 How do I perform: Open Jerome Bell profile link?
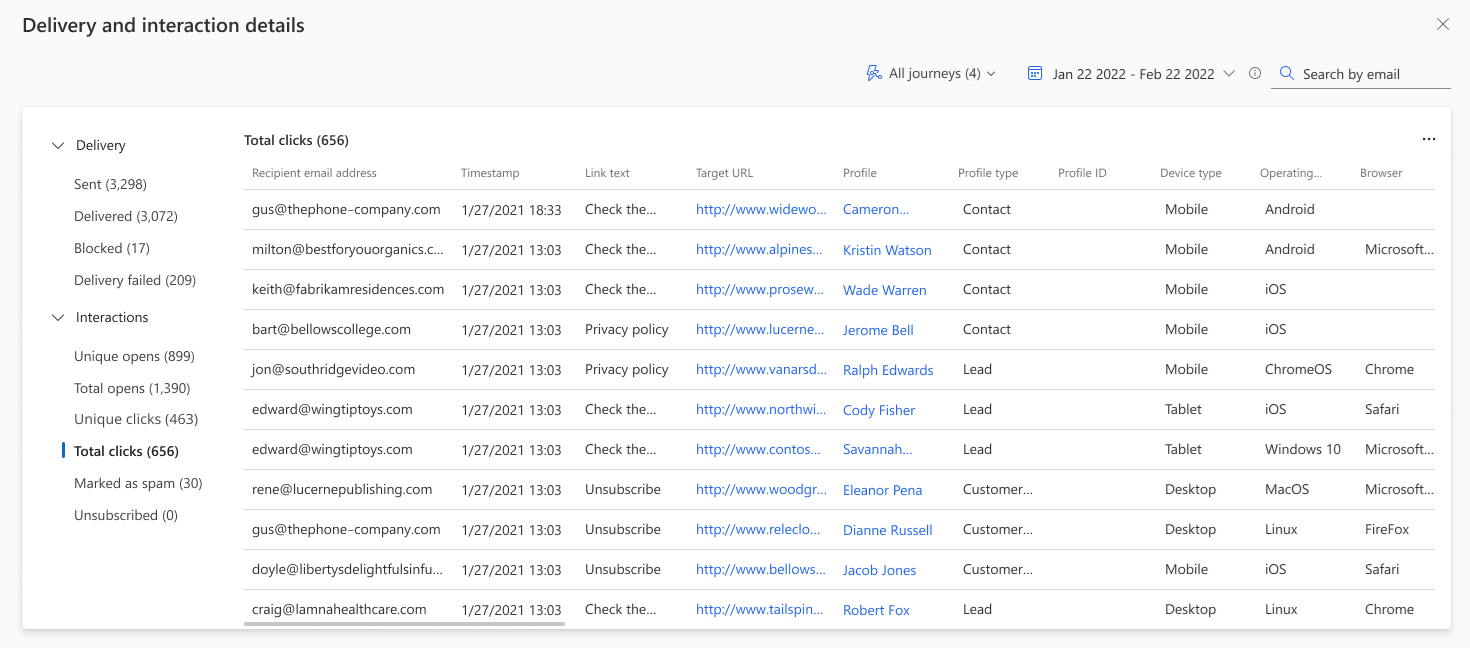click(x=878, y=330)
